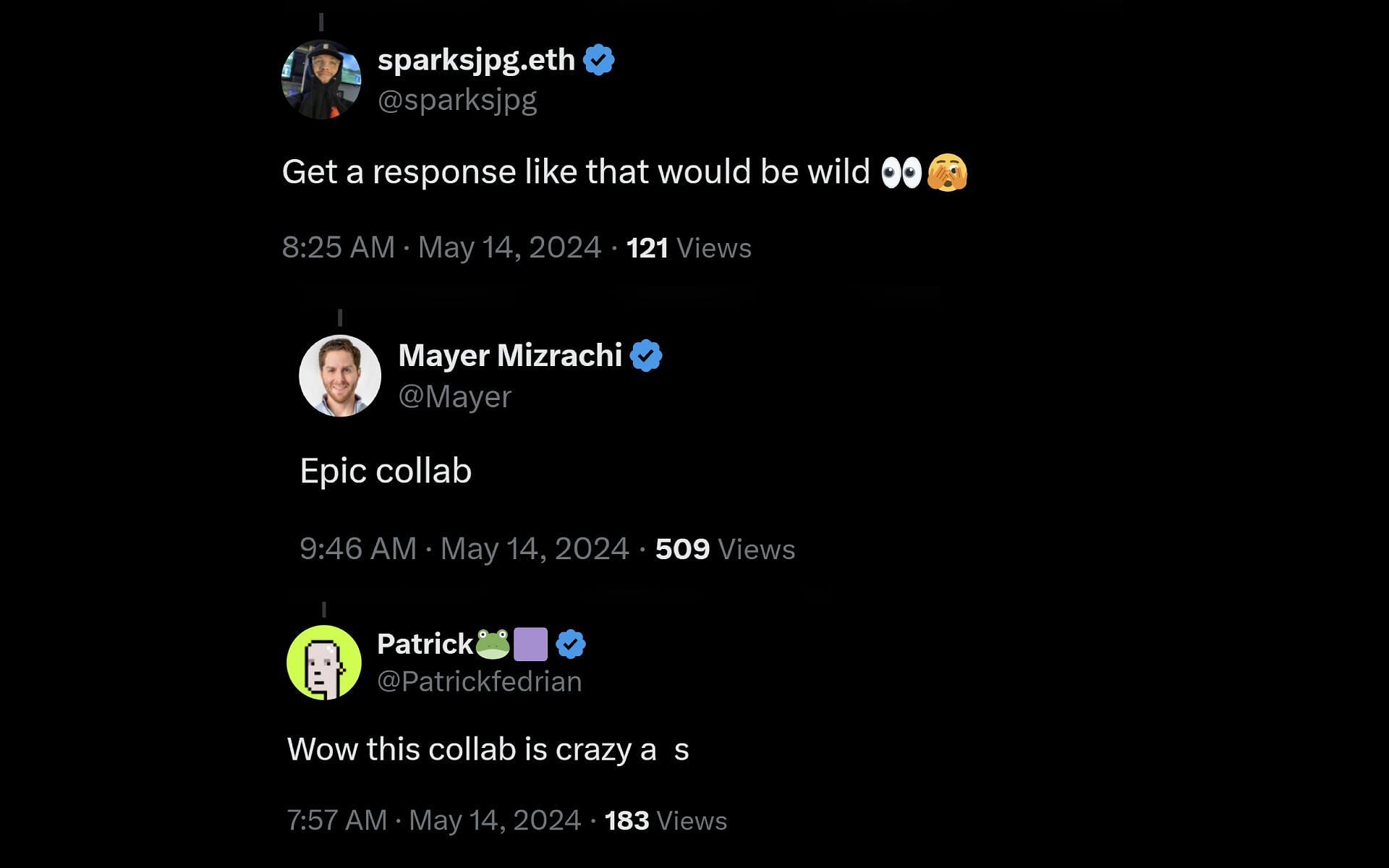Click the 8:25 AM May 14 timestamp
This screenshot has width=1389, height=868.
coord(441,247)
